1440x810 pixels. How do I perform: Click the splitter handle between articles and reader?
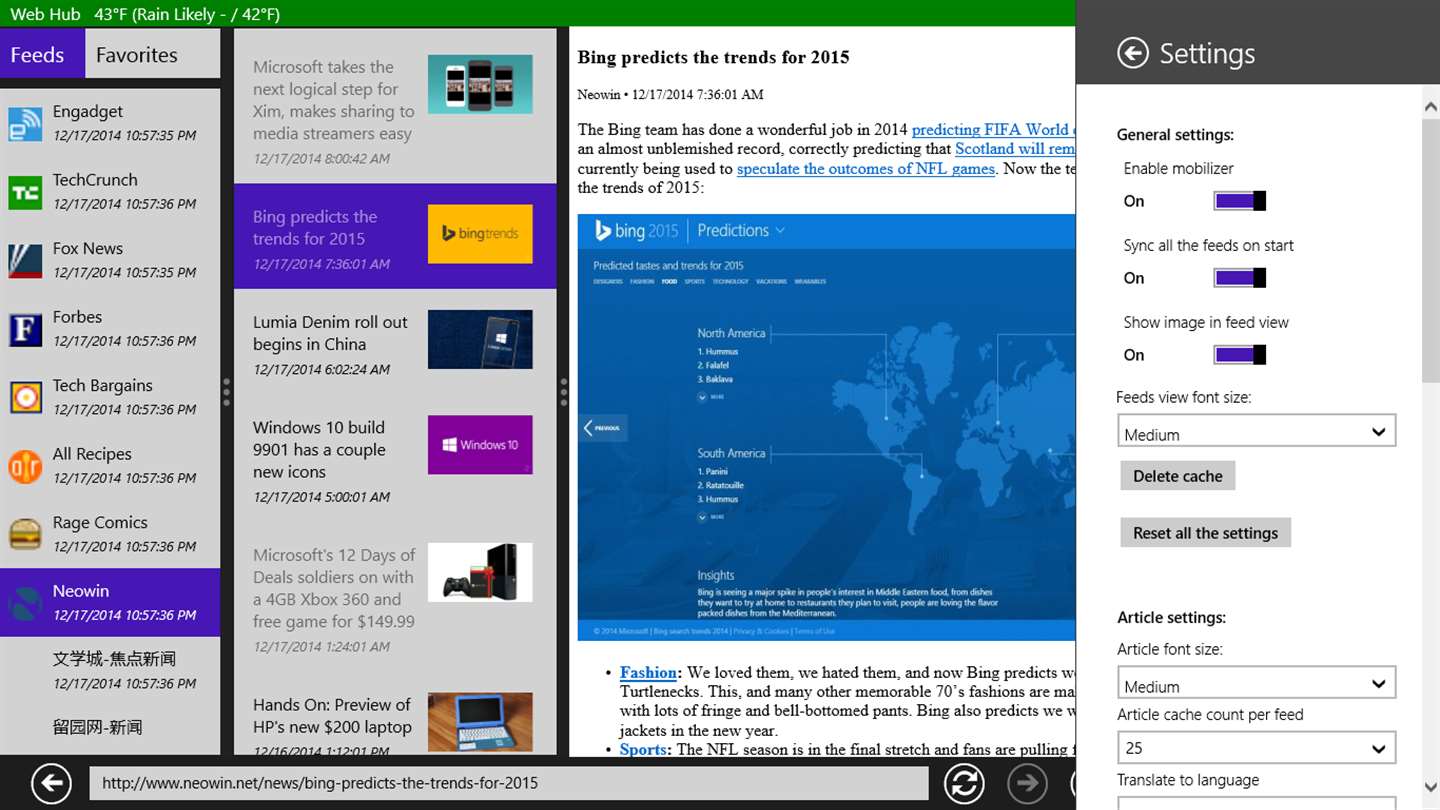(x=563, y=392)
